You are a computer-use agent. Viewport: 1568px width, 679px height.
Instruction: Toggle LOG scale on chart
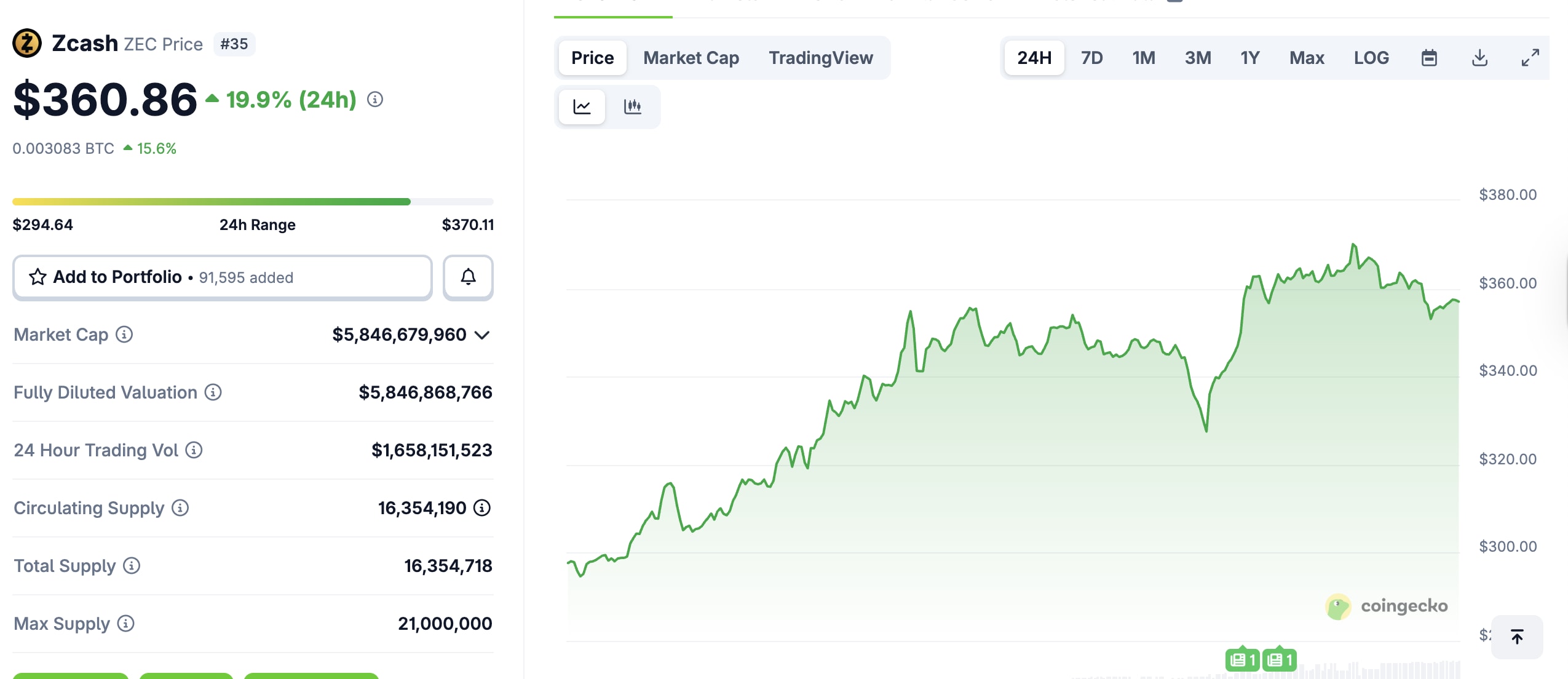1371,58
